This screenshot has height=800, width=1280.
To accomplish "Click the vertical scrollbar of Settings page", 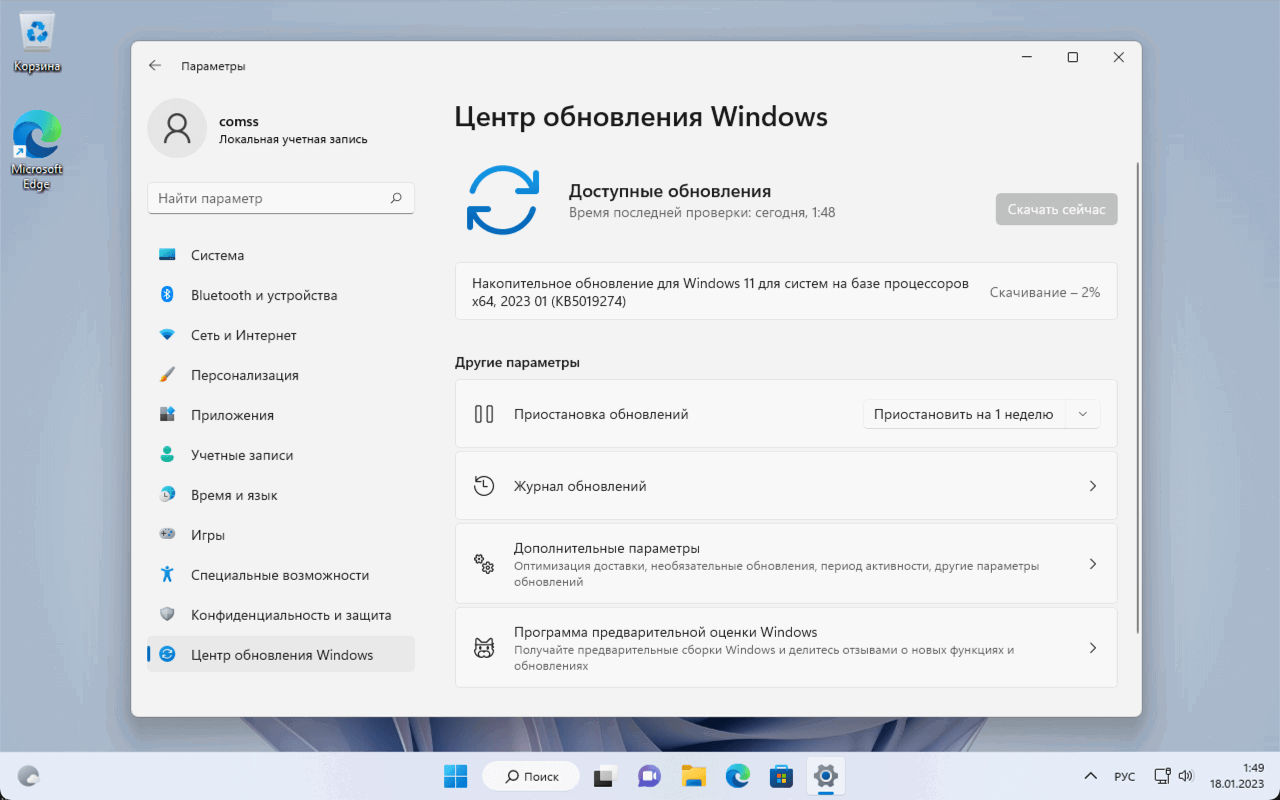I will click(1136, 396).
